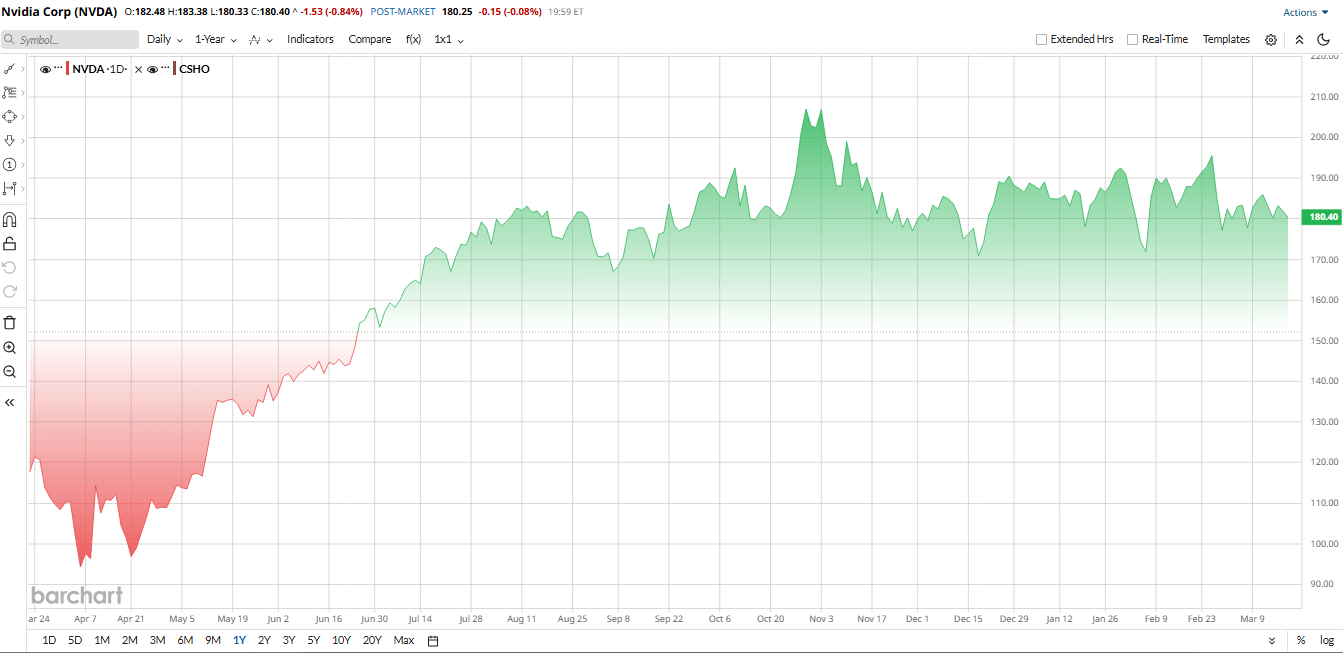Click the POST-MARKET label
The image size is (1343, 653).
tap(404, 12)
